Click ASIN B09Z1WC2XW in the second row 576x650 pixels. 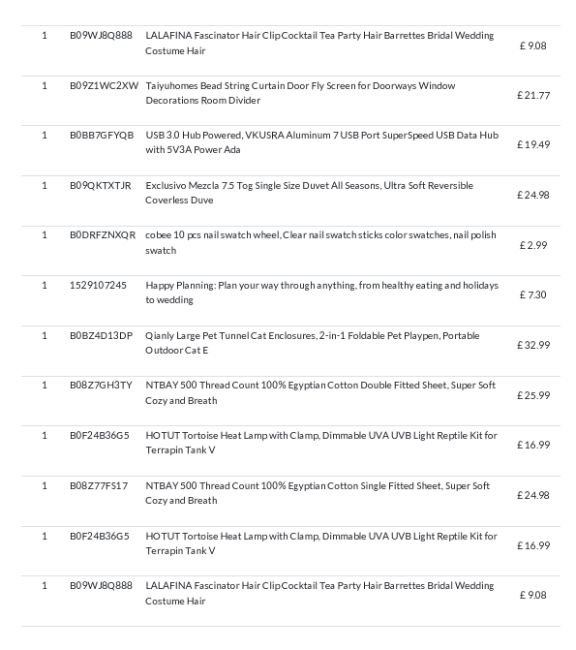[x=104, y=86]
